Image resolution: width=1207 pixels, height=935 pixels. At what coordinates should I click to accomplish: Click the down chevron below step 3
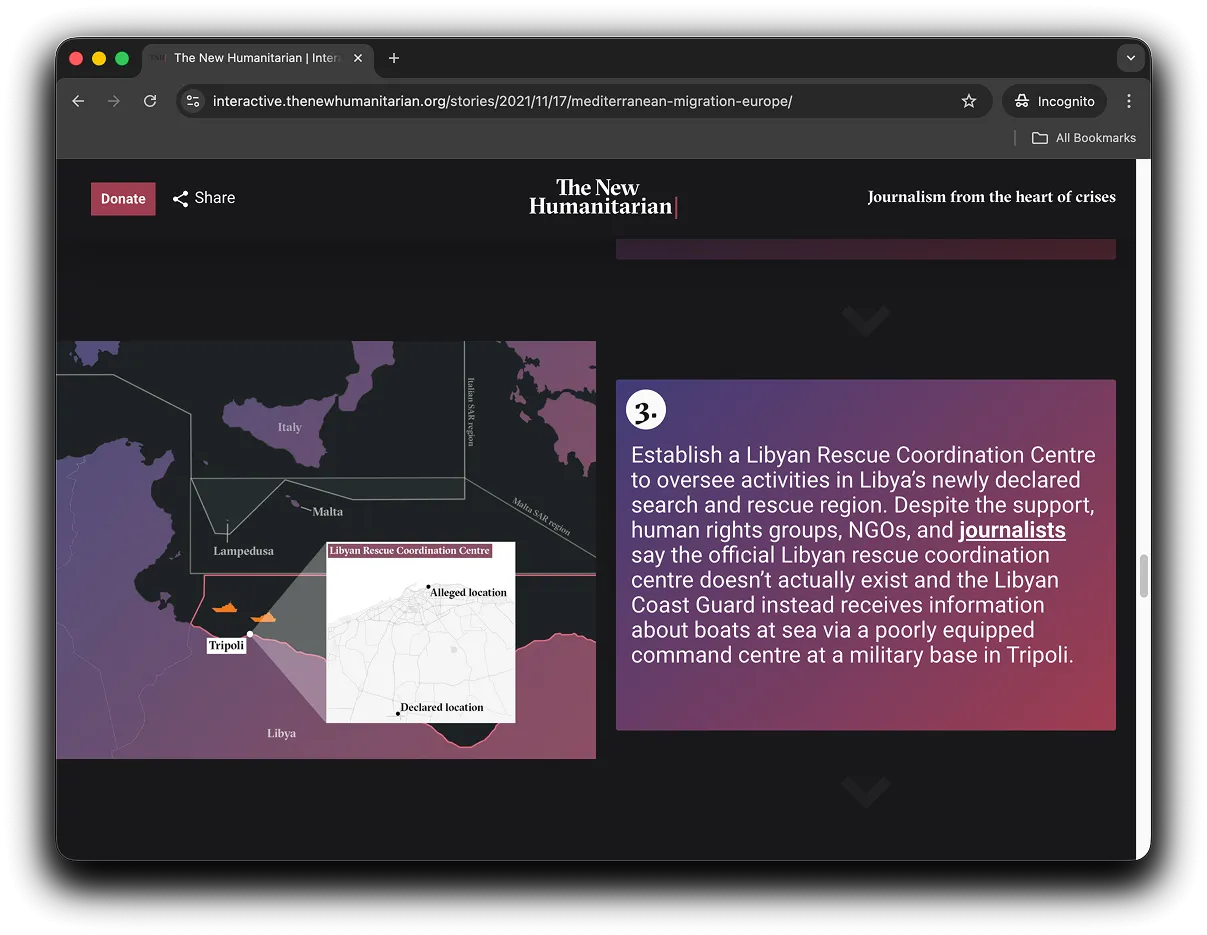(865, 792)
